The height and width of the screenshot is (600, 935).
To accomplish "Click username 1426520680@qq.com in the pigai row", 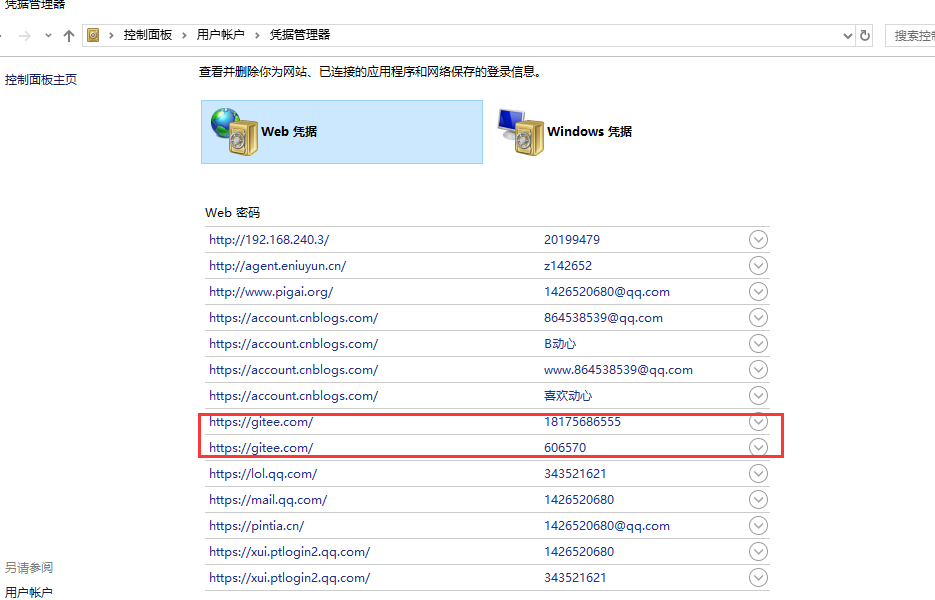I will pos(606,292).
